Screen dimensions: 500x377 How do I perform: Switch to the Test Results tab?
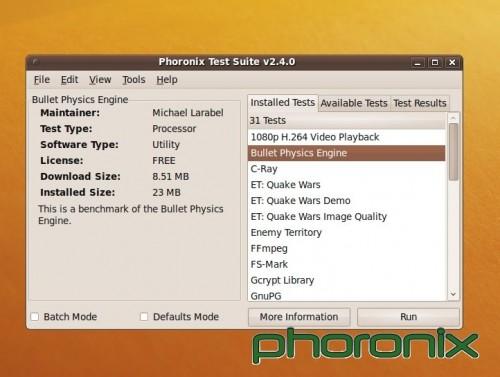[420, 103]
